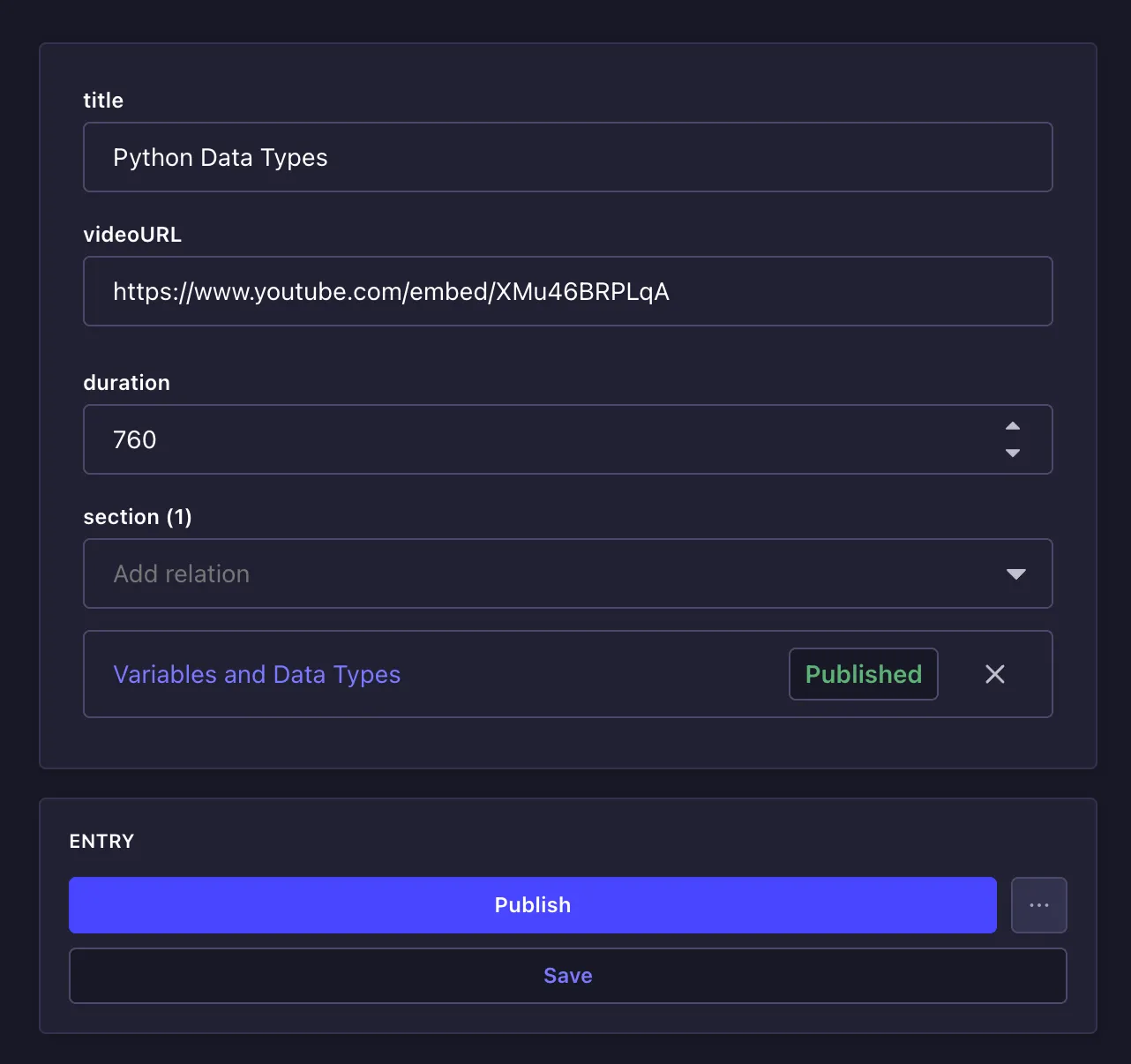
Task: Decrease duration with the down arrow
Action: click(x=1013, y=453)
